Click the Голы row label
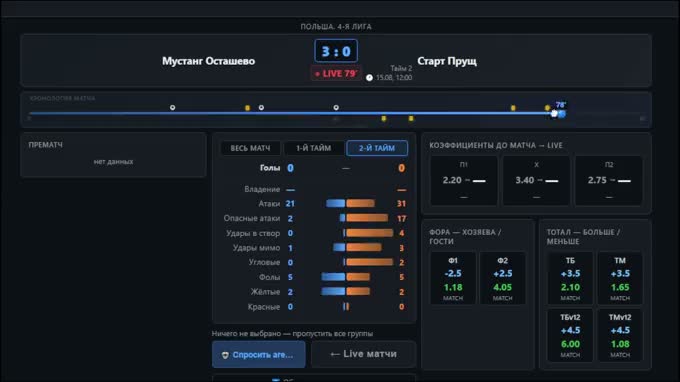680x382 pixels. [x=270, y=168]
